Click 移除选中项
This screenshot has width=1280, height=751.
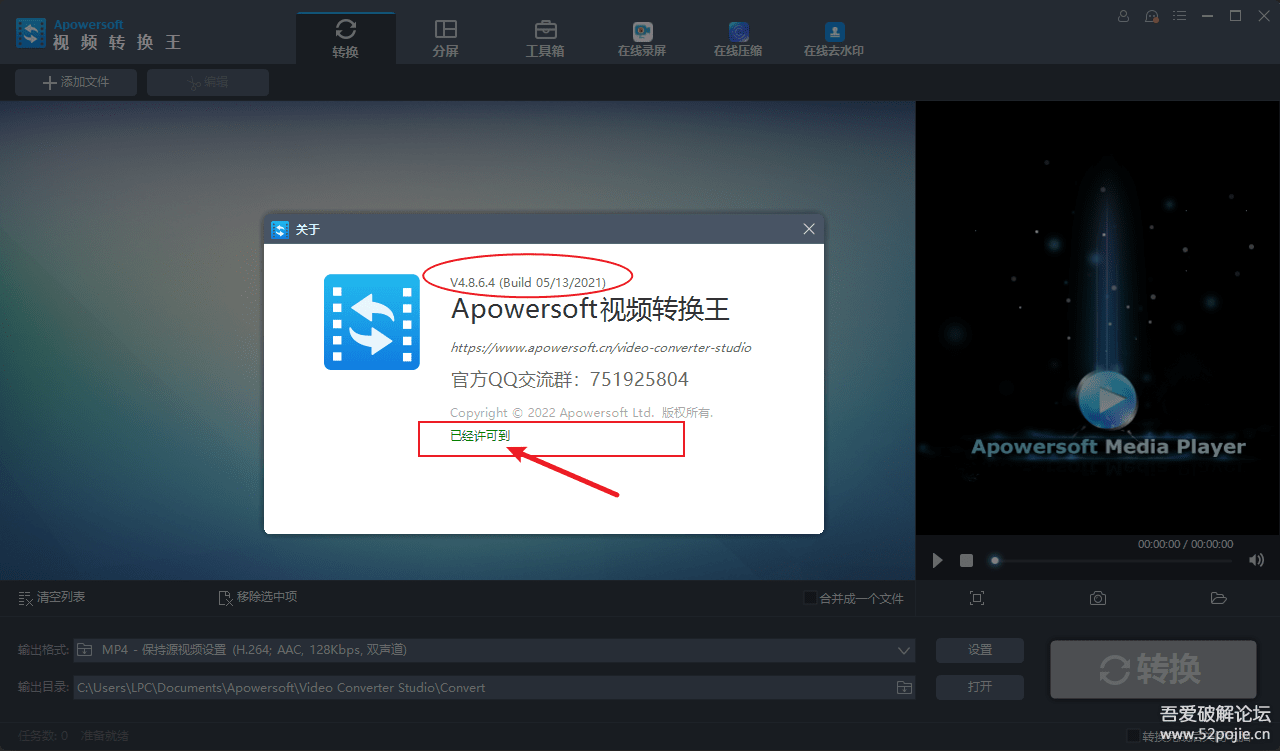pyautogui.click(x=258, y=597)
